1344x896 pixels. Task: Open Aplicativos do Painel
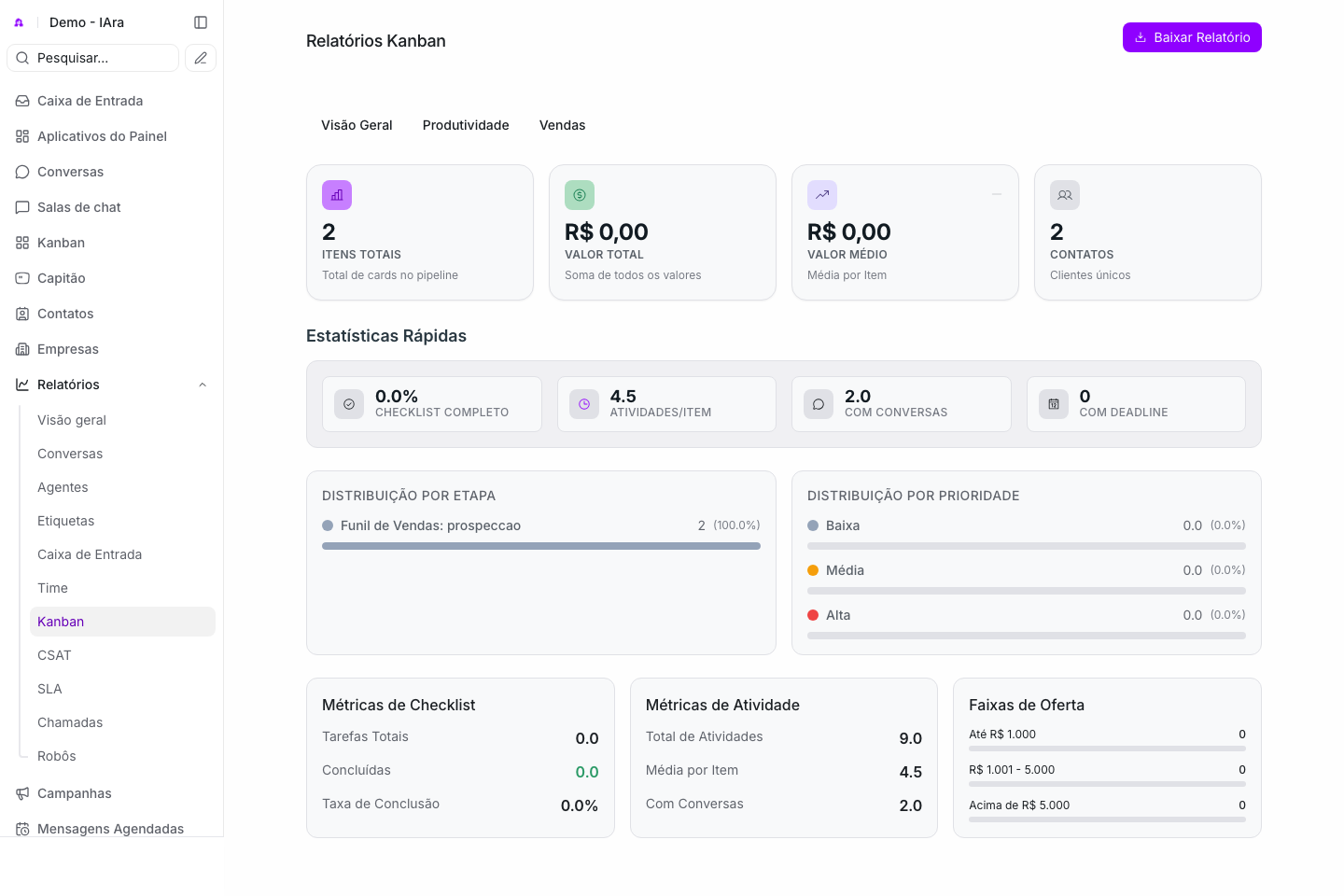click(112, 136)
